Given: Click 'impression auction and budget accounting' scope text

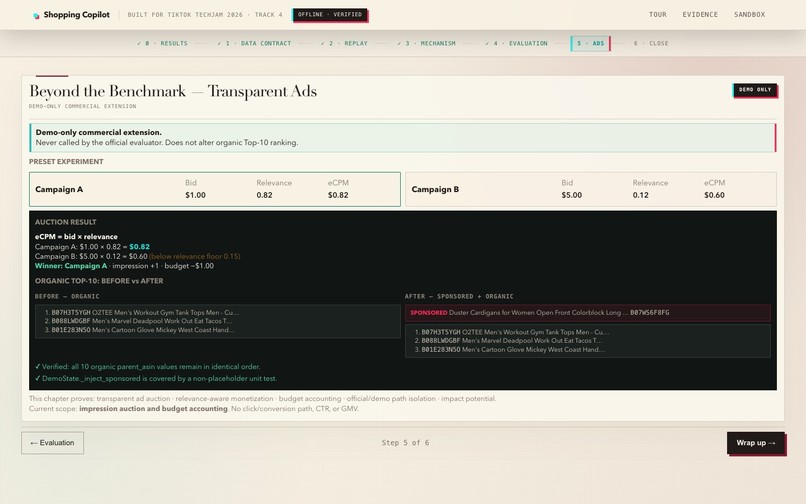Looking at the screenshot, I should point(153,408).
